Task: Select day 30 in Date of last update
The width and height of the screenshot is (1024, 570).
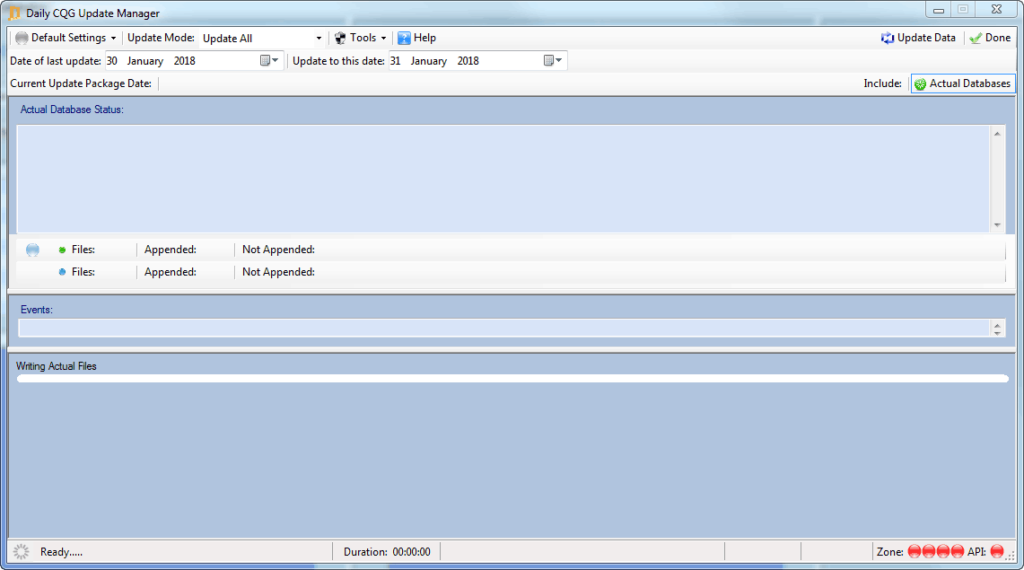Action: [112, 61]
